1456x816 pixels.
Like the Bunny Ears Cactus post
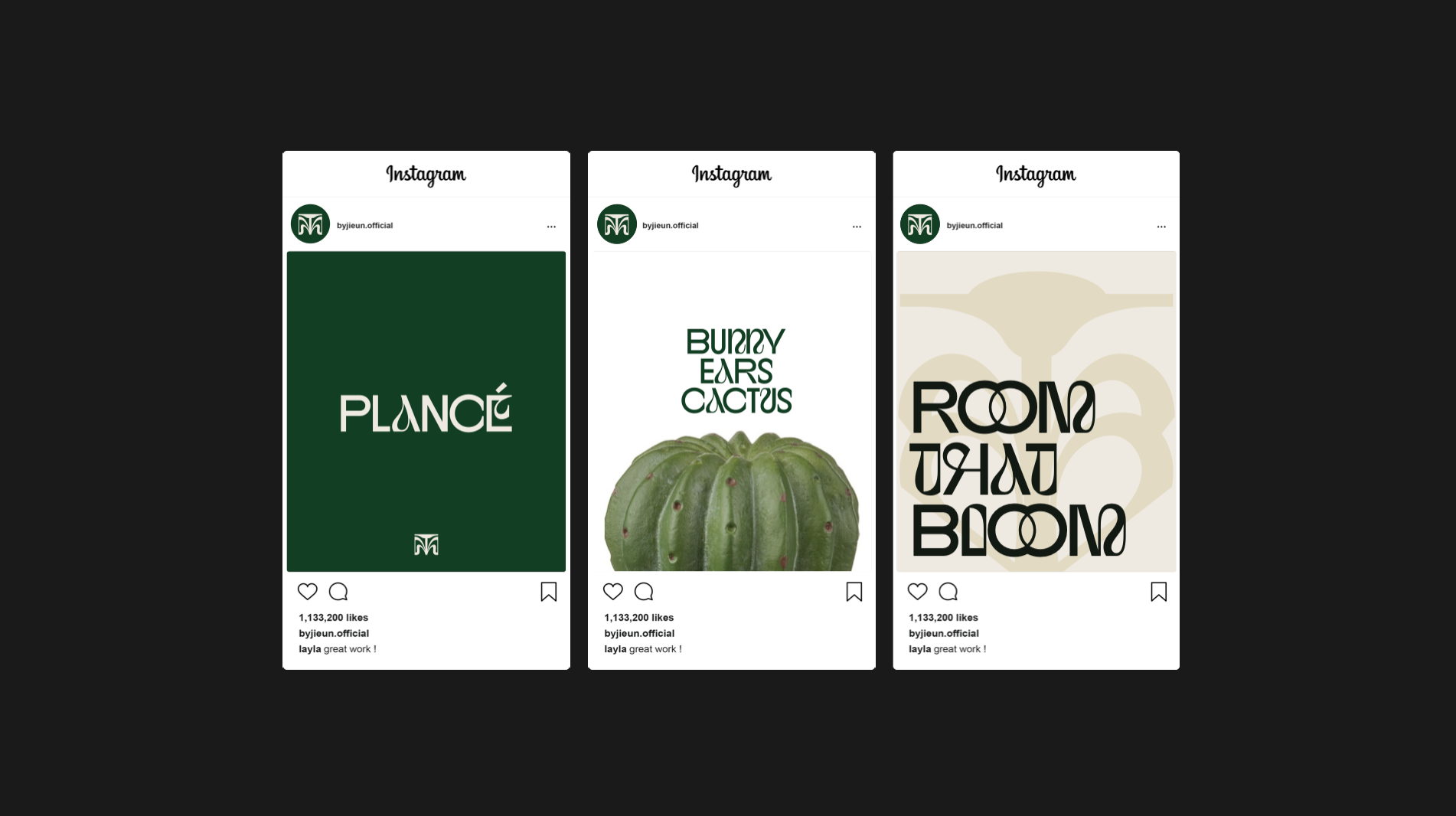(x=613, y=592)
